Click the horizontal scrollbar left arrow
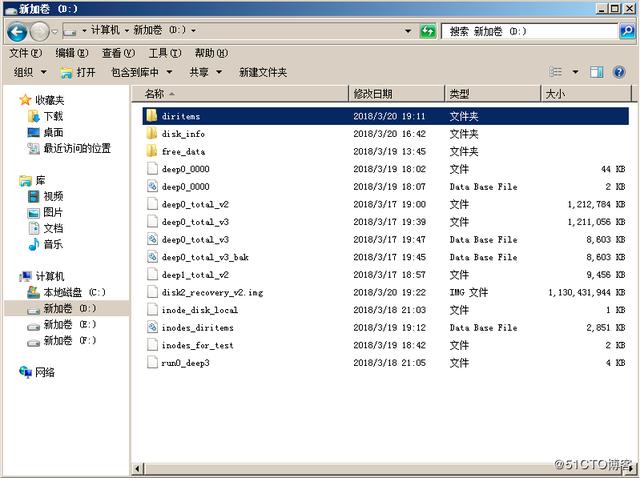The height and width of the screenshot is (478, 640). [137, 469]
